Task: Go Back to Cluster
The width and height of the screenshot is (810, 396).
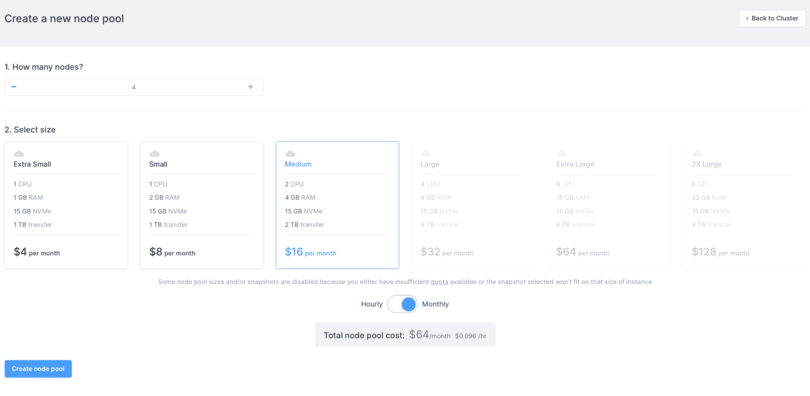Action: [x=772, y=18]
